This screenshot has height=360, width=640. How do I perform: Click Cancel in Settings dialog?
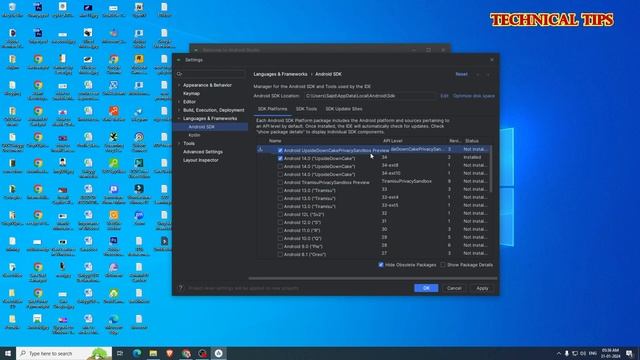click(454, 288)
